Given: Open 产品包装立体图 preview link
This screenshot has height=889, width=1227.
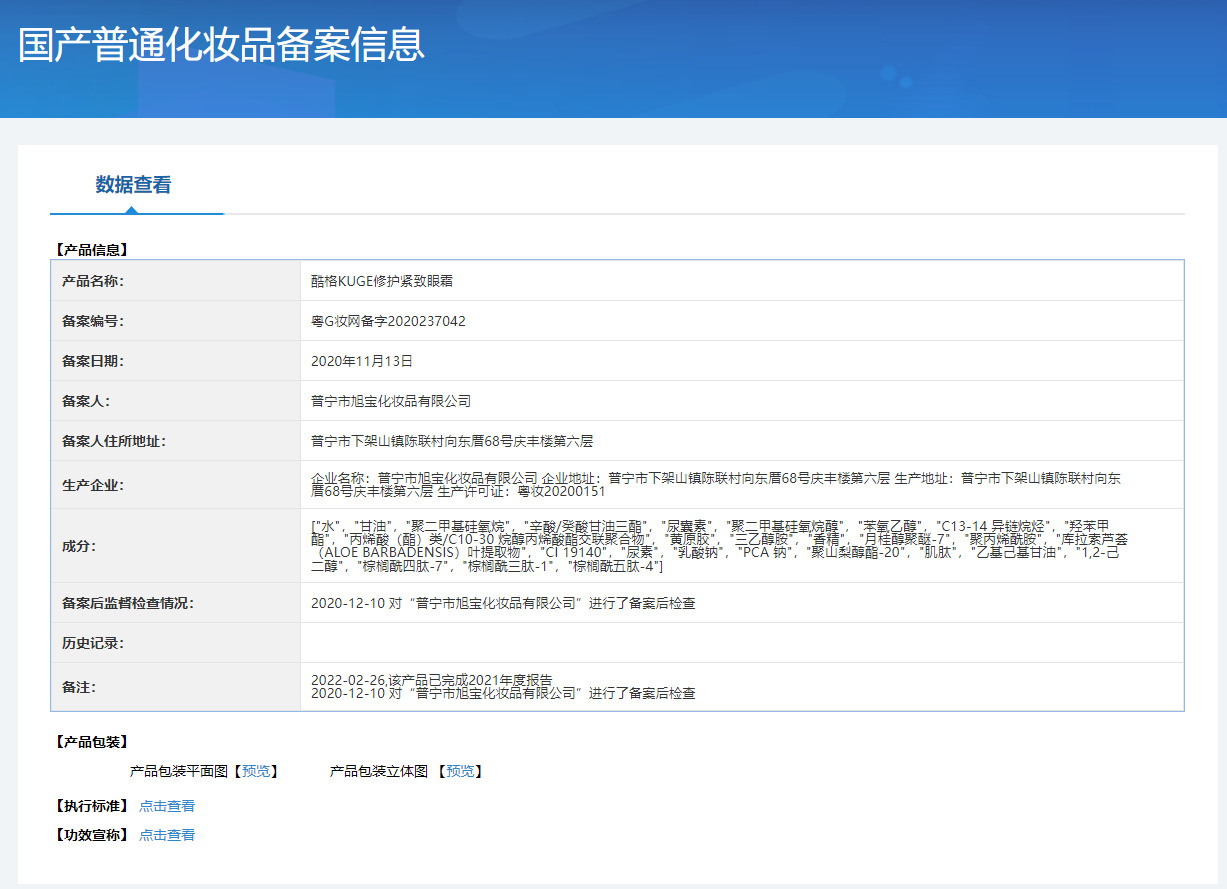Looking at the screenshot, I should coord(463,771).
